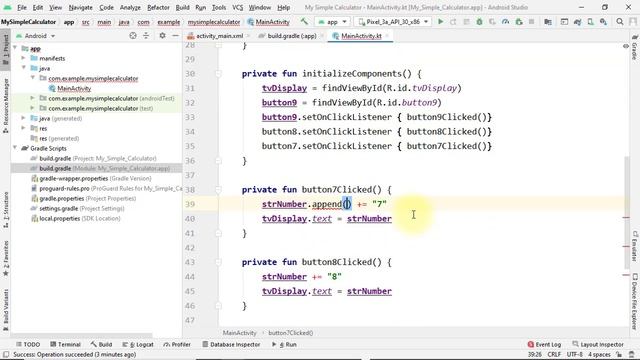The width and height of the screenshot is (640, 360).
Task: Click the UTF-8 encoding in status bar
Action: pyautogui.click(x=574, y=355)
